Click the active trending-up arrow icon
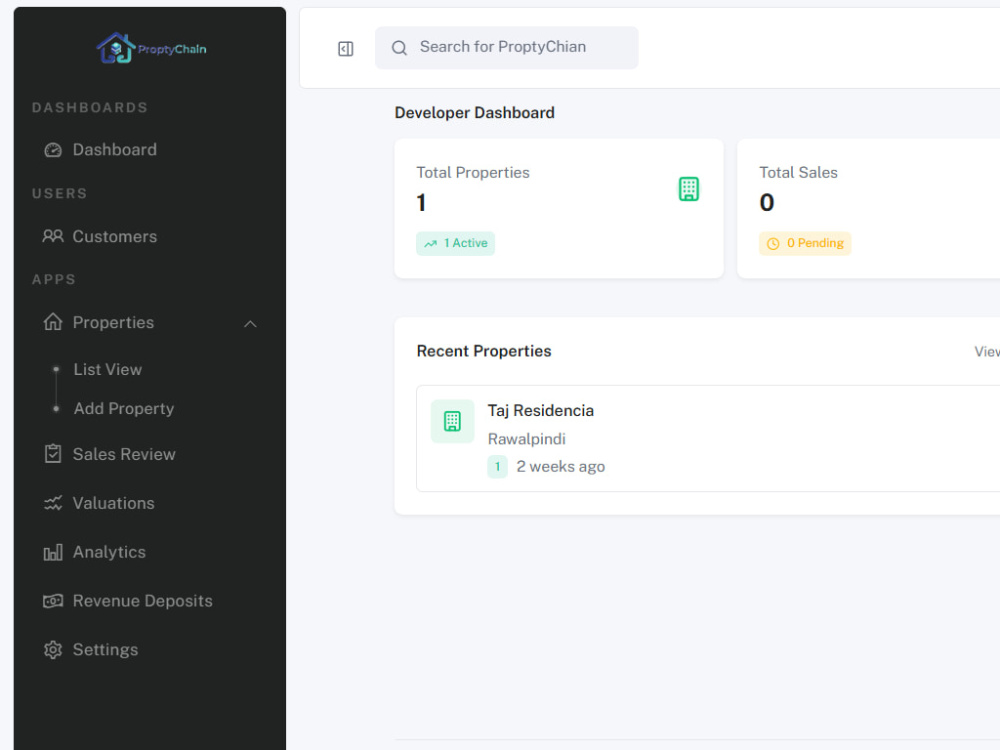1000x750 pixels. pyautogui.click(x=431, y=244)
